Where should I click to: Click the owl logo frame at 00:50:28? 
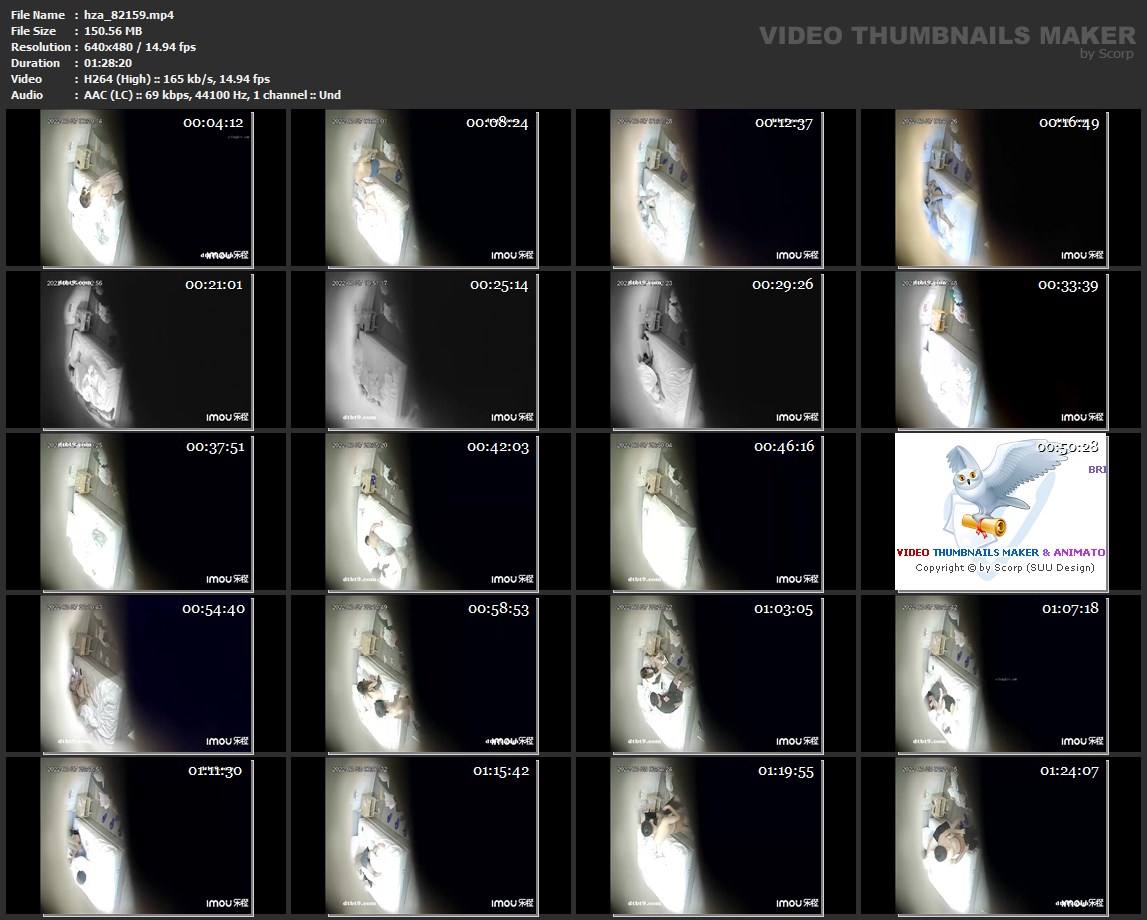point(1001,512)
